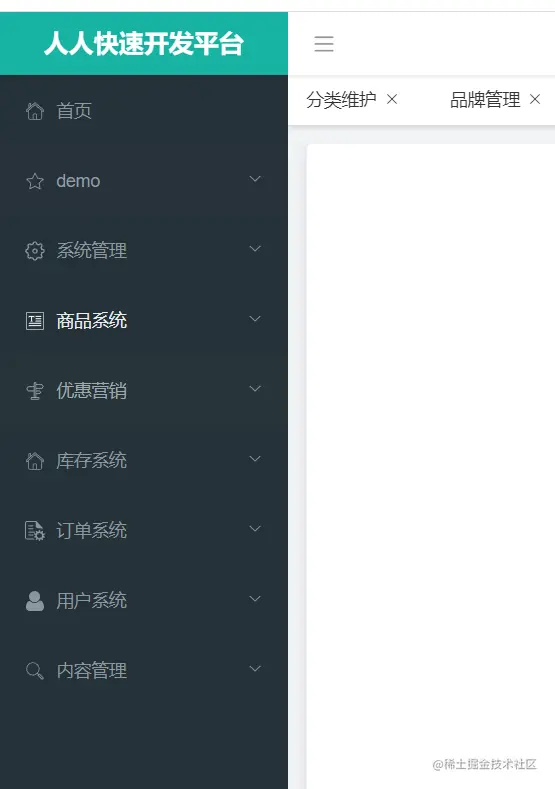The width and height of the screenshot is (555, 789).
Task: Expand the 系统管理 submenu arrow
Action: pyautogui.click(x=255, y=249)
